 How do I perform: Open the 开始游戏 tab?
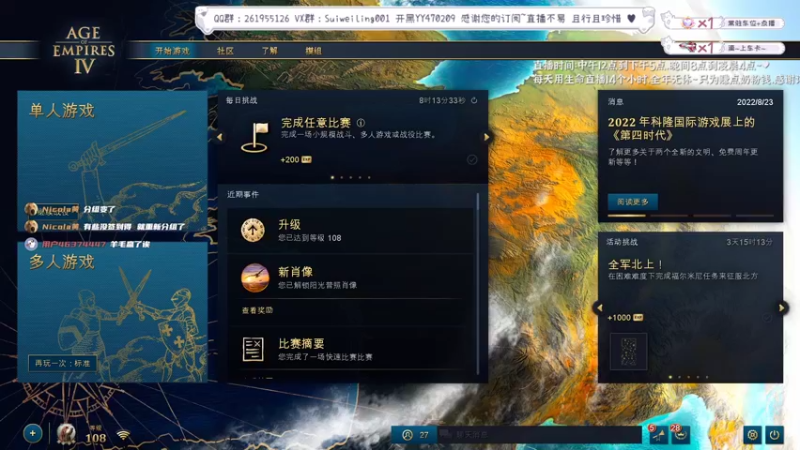(x=172, y=51)
